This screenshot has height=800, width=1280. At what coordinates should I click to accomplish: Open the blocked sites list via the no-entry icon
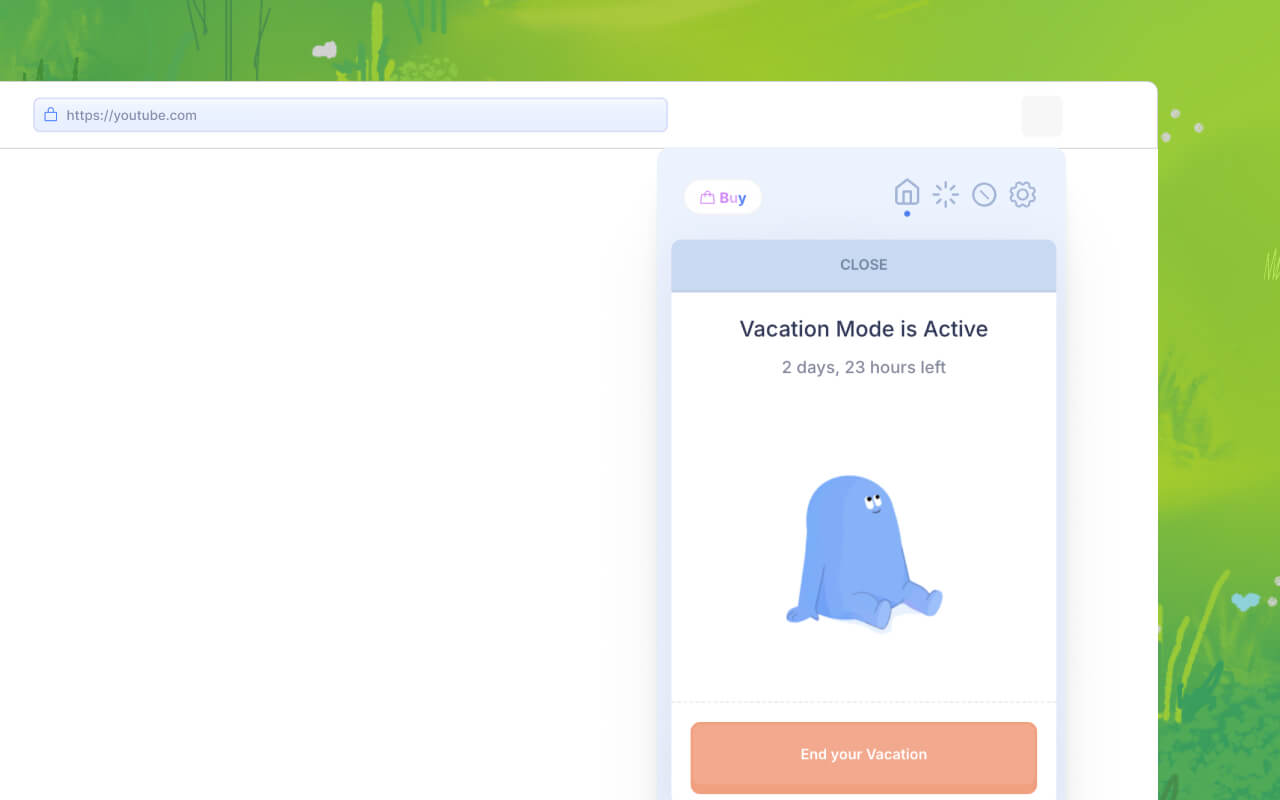[984, 194]
